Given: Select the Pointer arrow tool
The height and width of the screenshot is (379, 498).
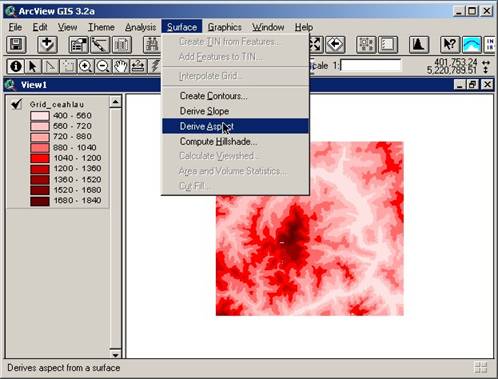Looking at the screenshot, I should pyautogui.click(x=33, y=66).
